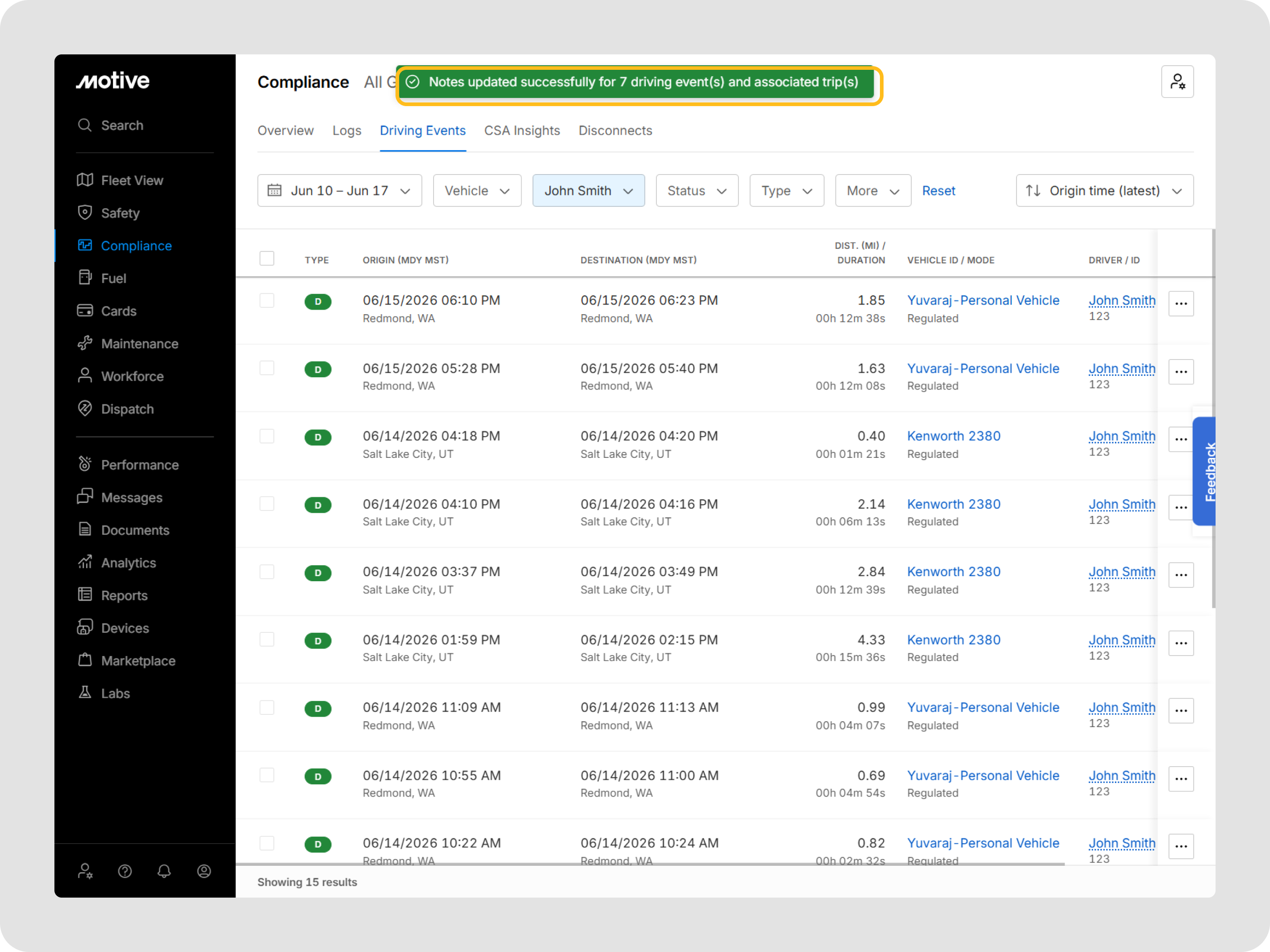Viewport: 1270px width, 952px height.
Task: Open the Jun 10 – Jun 17 date range dropdown
Action: coord(339,190)
